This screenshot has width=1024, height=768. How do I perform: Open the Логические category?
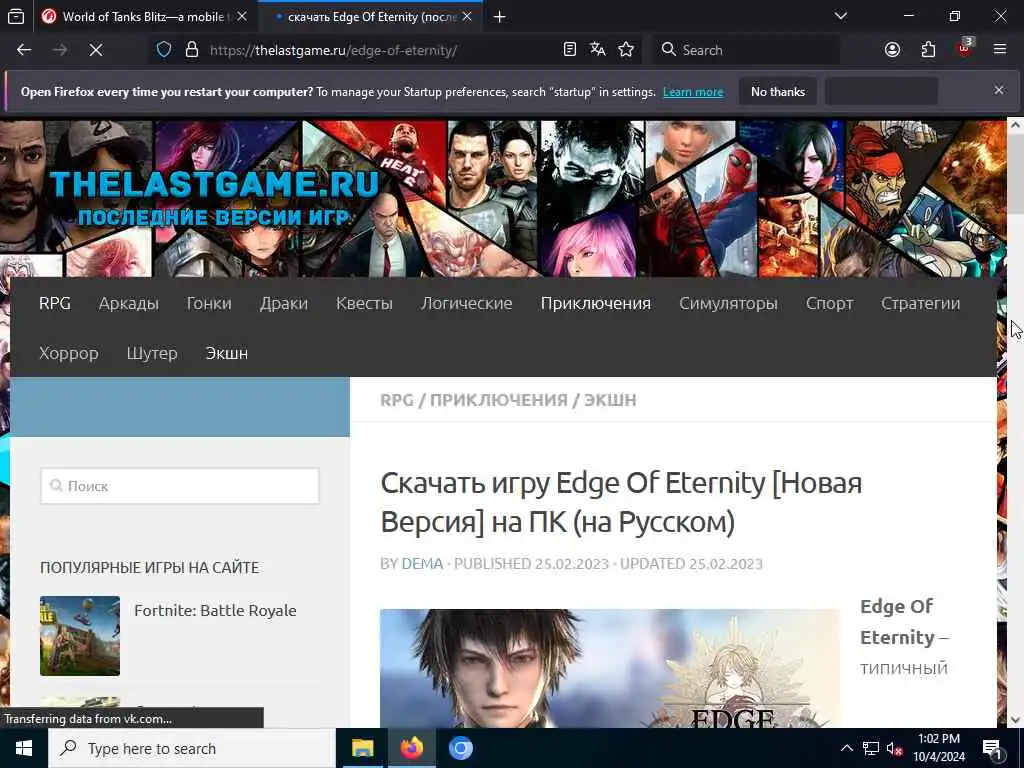(466, 303)
